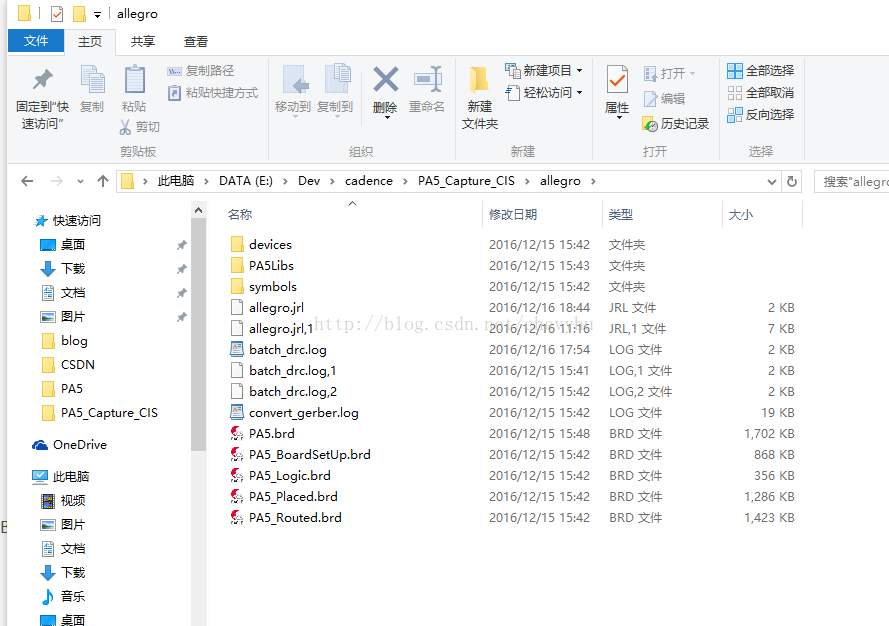Navigate up one folder level arrow
The width and height of the screenshot is (889, 626).
102,182
